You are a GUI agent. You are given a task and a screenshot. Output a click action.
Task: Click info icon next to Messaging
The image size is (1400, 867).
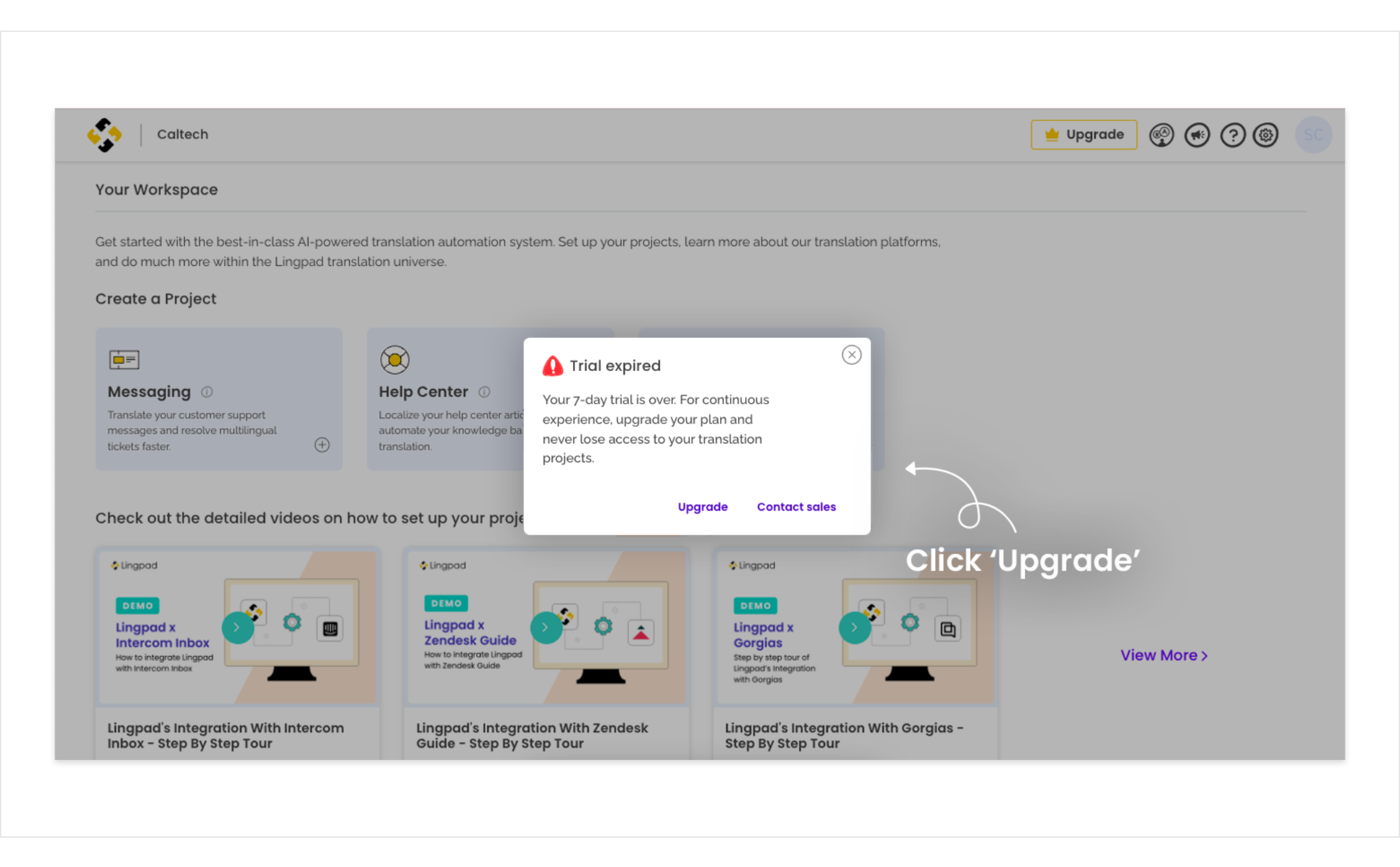tap(207, 392)
